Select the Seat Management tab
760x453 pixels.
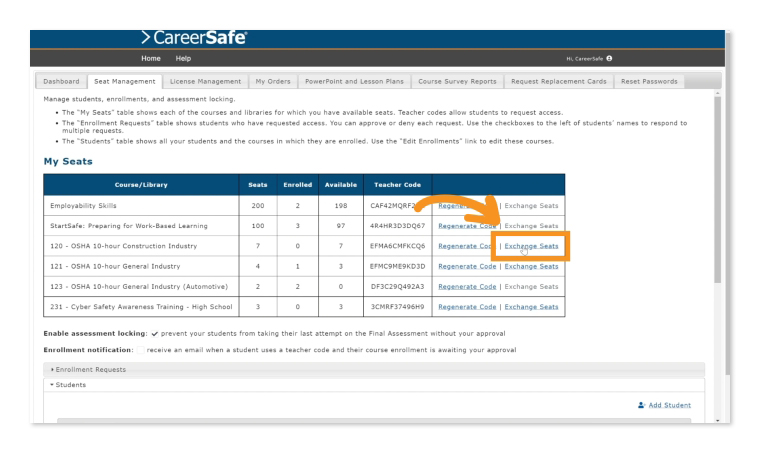[125, 81]
